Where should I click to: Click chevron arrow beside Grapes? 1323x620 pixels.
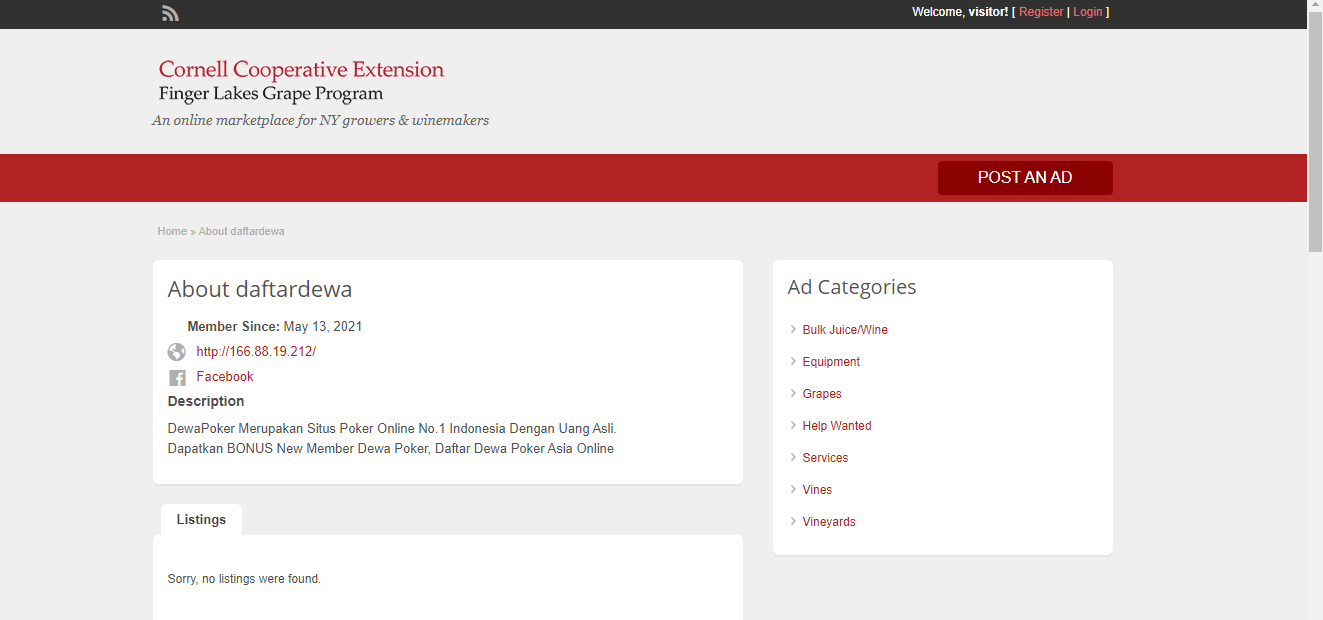(x=793, y=393)
